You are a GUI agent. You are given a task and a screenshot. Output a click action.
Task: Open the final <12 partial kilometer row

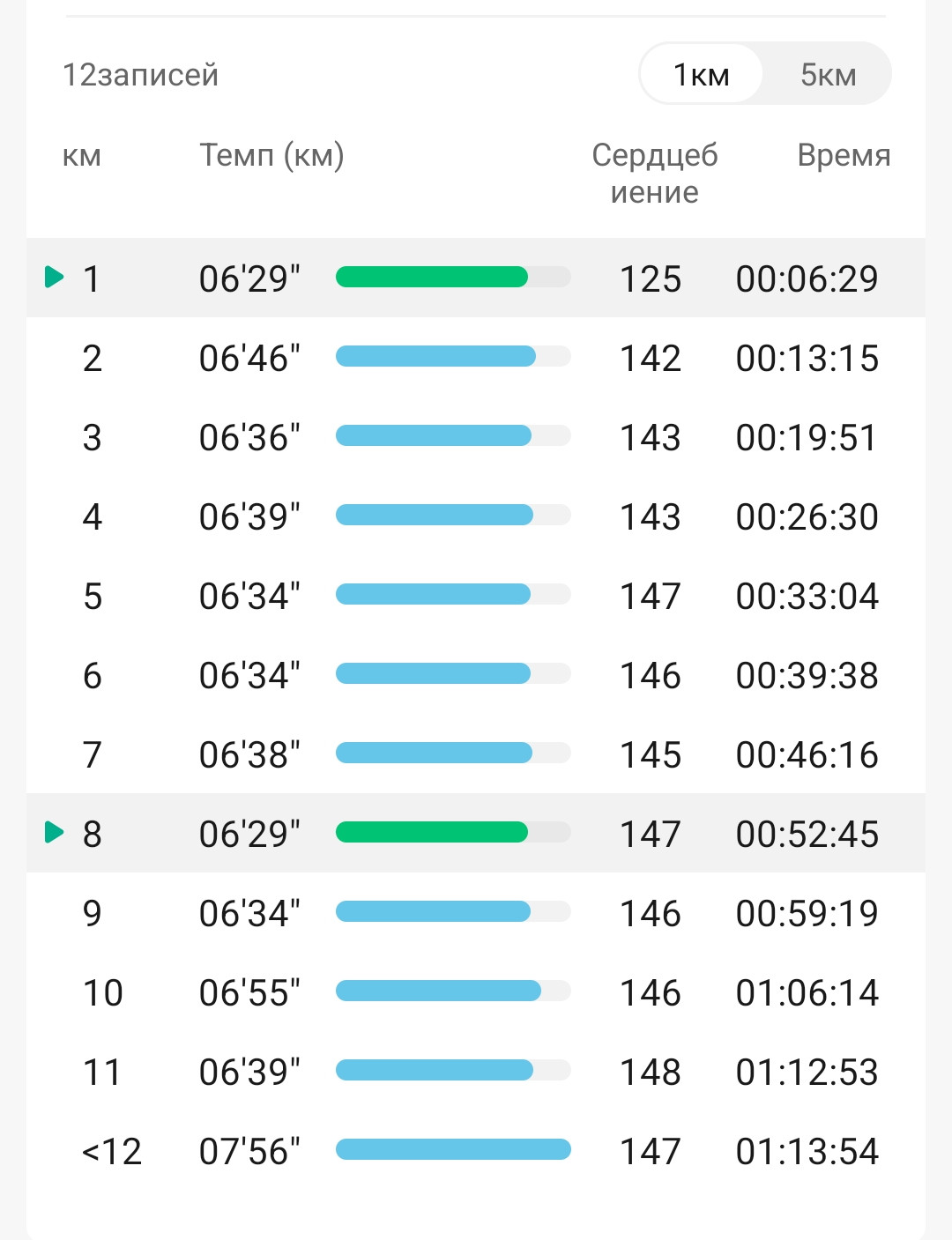(x=476, y=1150)
